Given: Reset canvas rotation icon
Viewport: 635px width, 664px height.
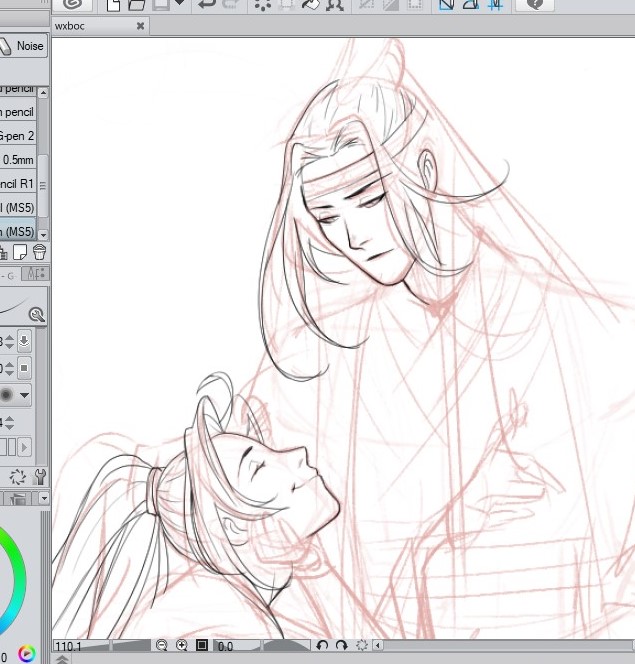Looking at the screenshot, I should click(362, 645).
